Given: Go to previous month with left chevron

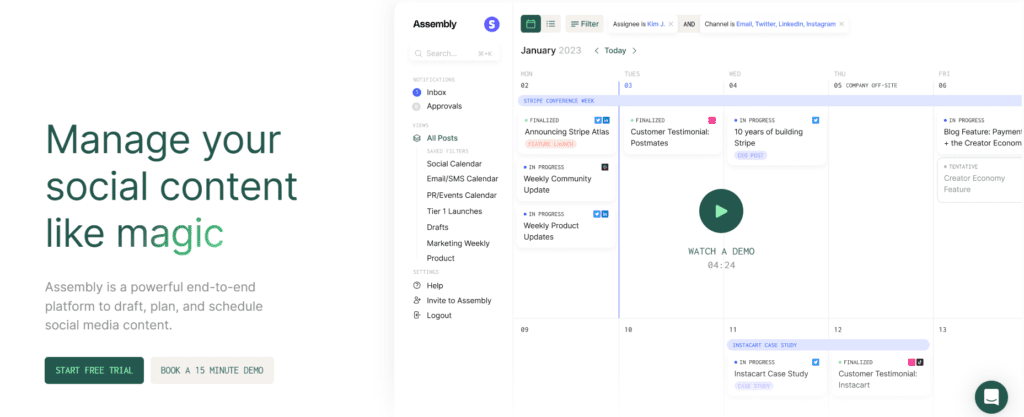Looking at the screenshot, I should tap(596, 50).
